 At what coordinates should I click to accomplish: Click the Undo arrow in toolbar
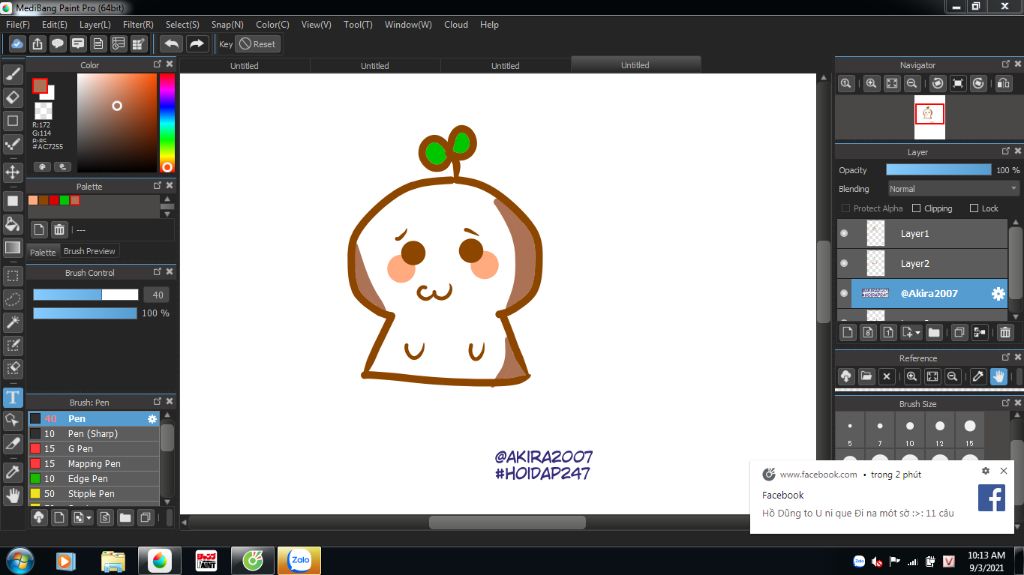171,44
